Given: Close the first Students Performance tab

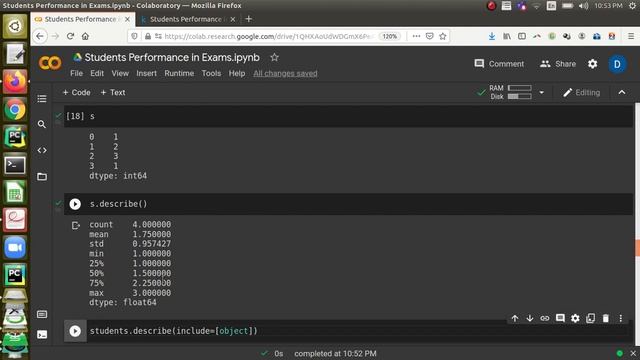Looking at the screenshot, I should tap(127, 19).
